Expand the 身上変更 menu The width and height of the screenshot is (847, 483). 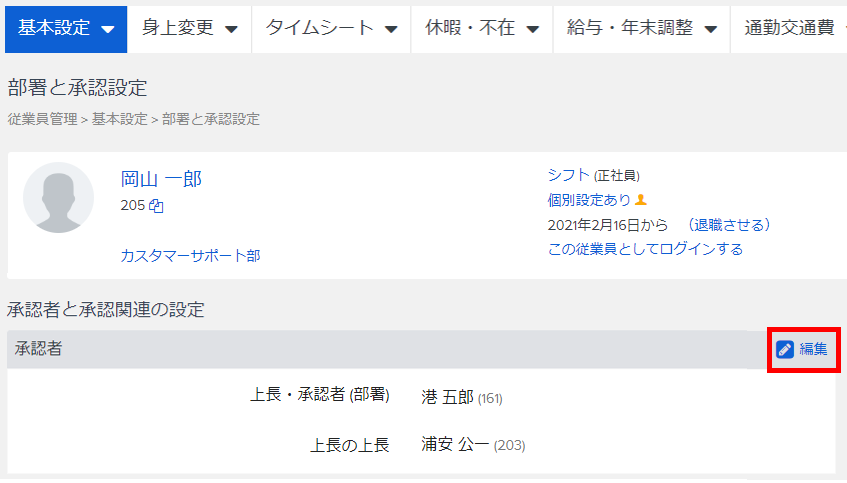(x=189, y=28)
